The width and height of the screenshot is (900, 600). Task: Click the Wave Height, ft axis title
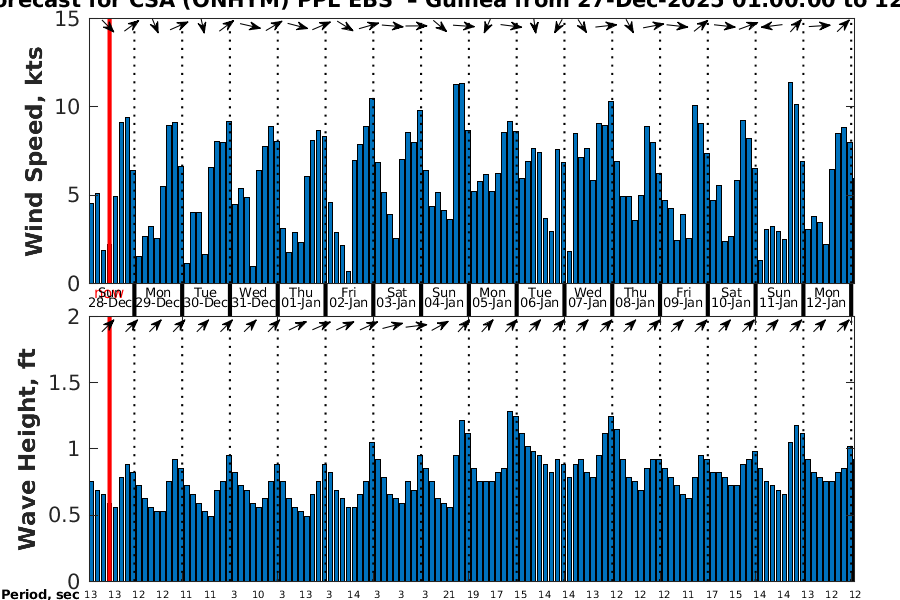pos(28,448)
